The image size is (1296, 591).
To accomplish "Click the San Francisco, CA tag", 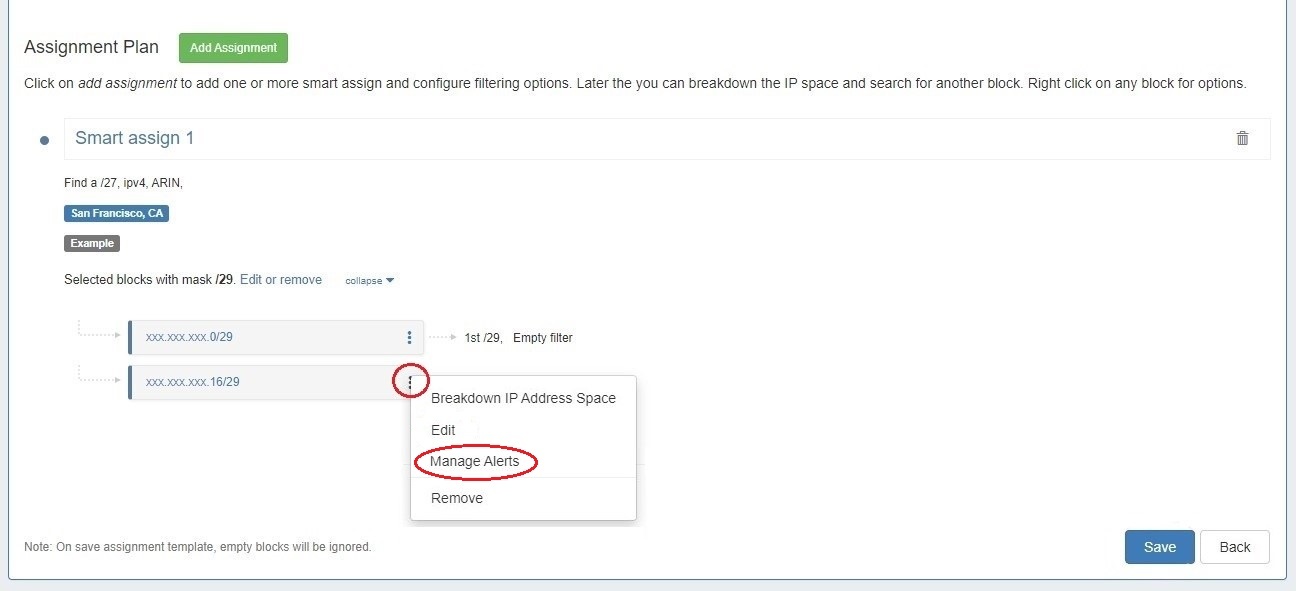I will point(116,214).
